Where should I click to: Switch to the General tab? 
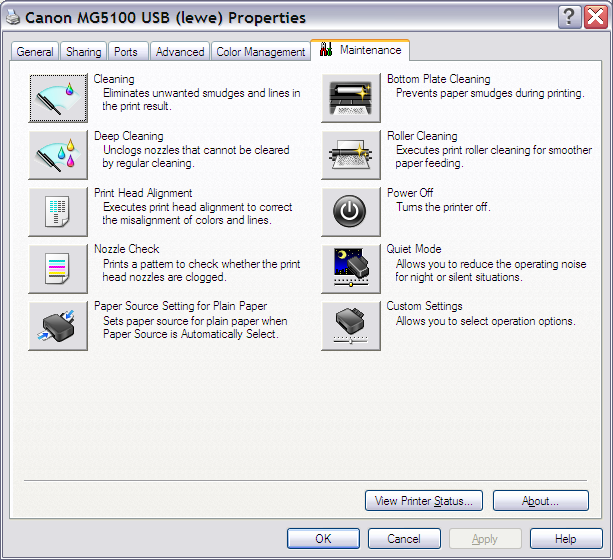click(x=35, y=52)
